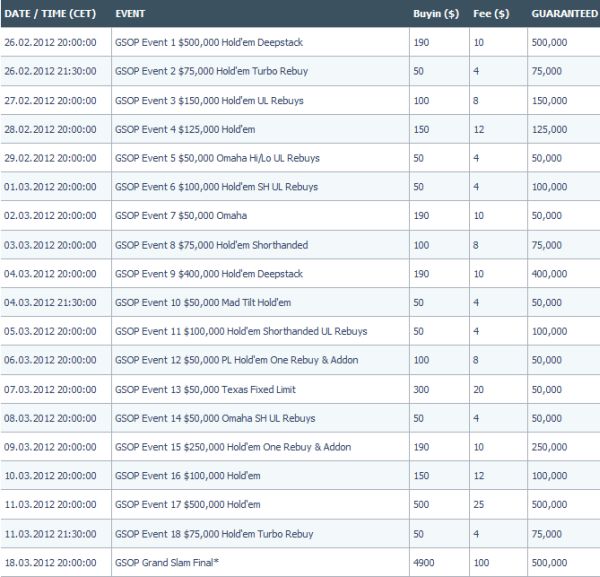Select GSOP Event 18 $75,000 Hold'em Turbo Rebuy

coord(214,534)
